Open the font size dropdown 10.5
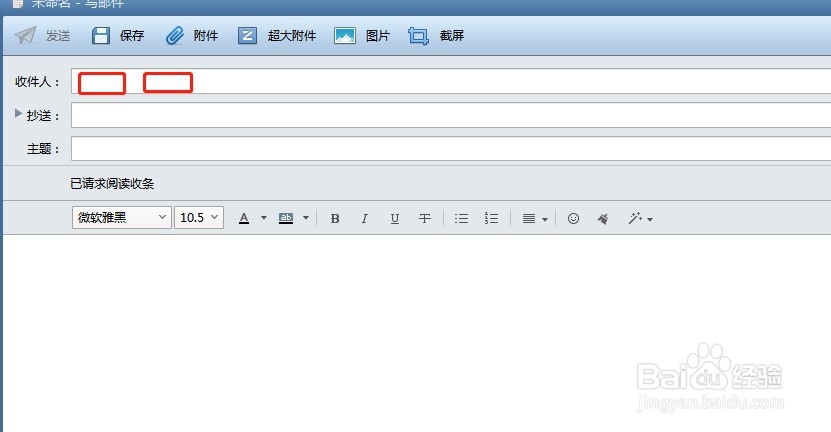The height and width of the screenshot is (432, 831). (199, 217)
